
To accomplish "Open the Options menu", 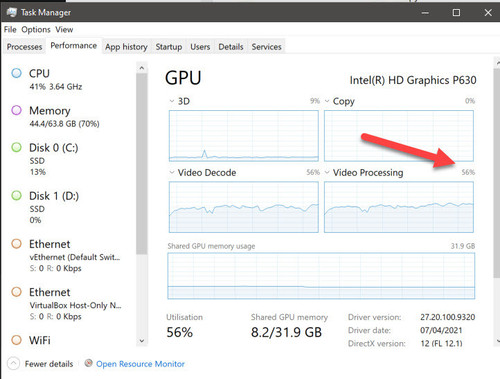I will click(x=36, y=30).
